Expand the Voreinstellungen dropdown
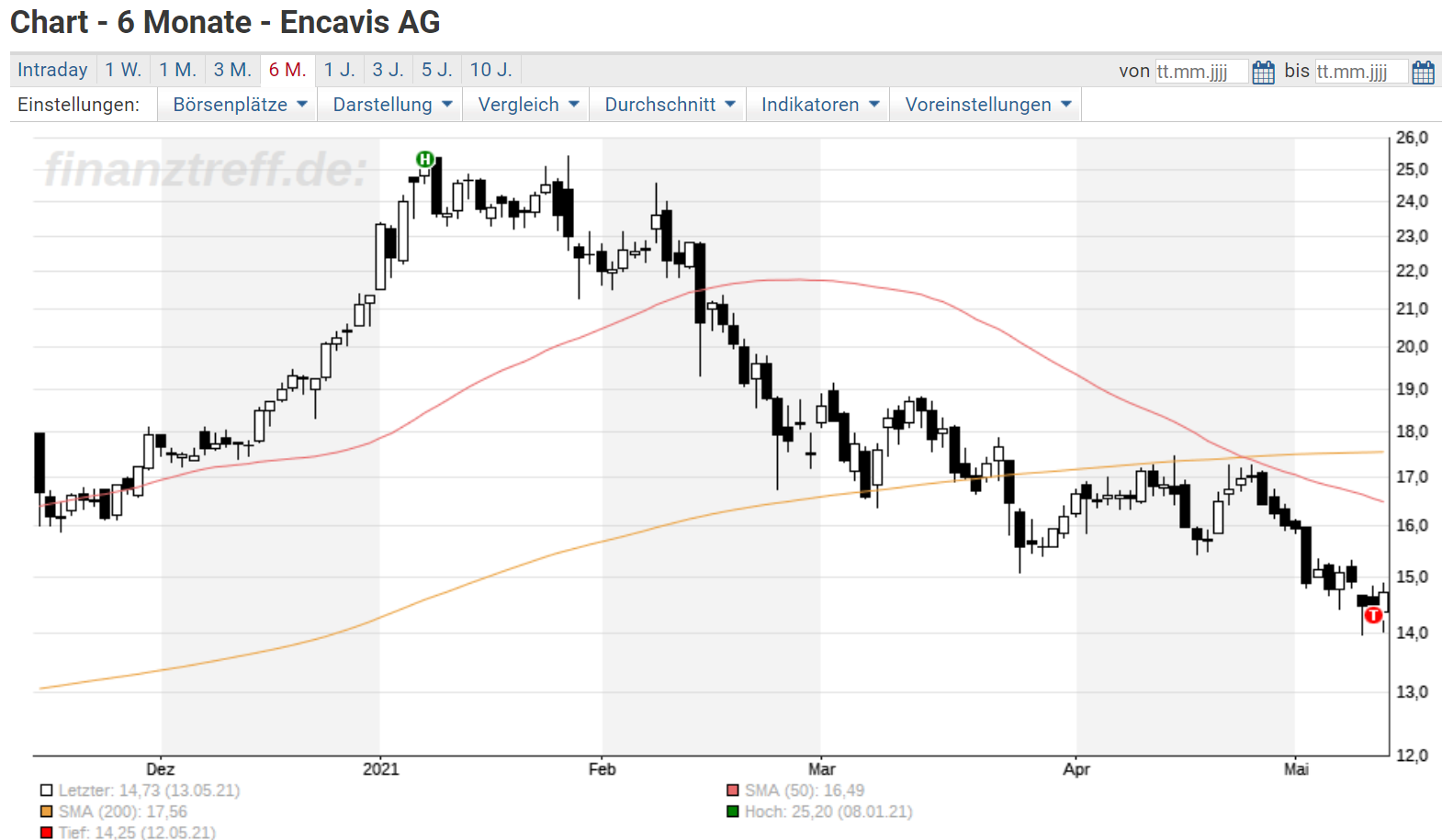This screenshot has width=1442, height=840. [987, 105]
